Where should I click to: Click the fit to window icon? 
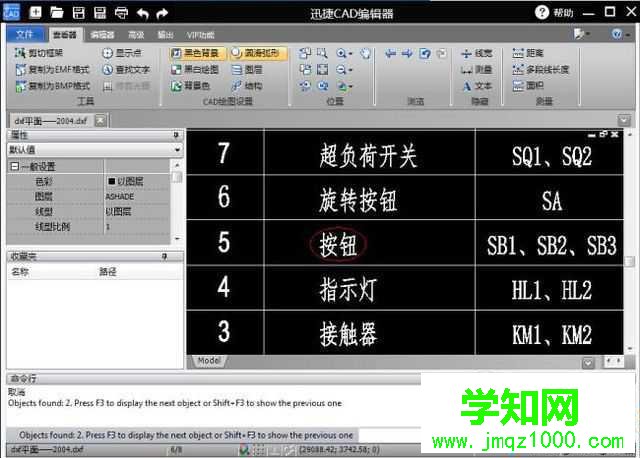[x=322, y=70]
